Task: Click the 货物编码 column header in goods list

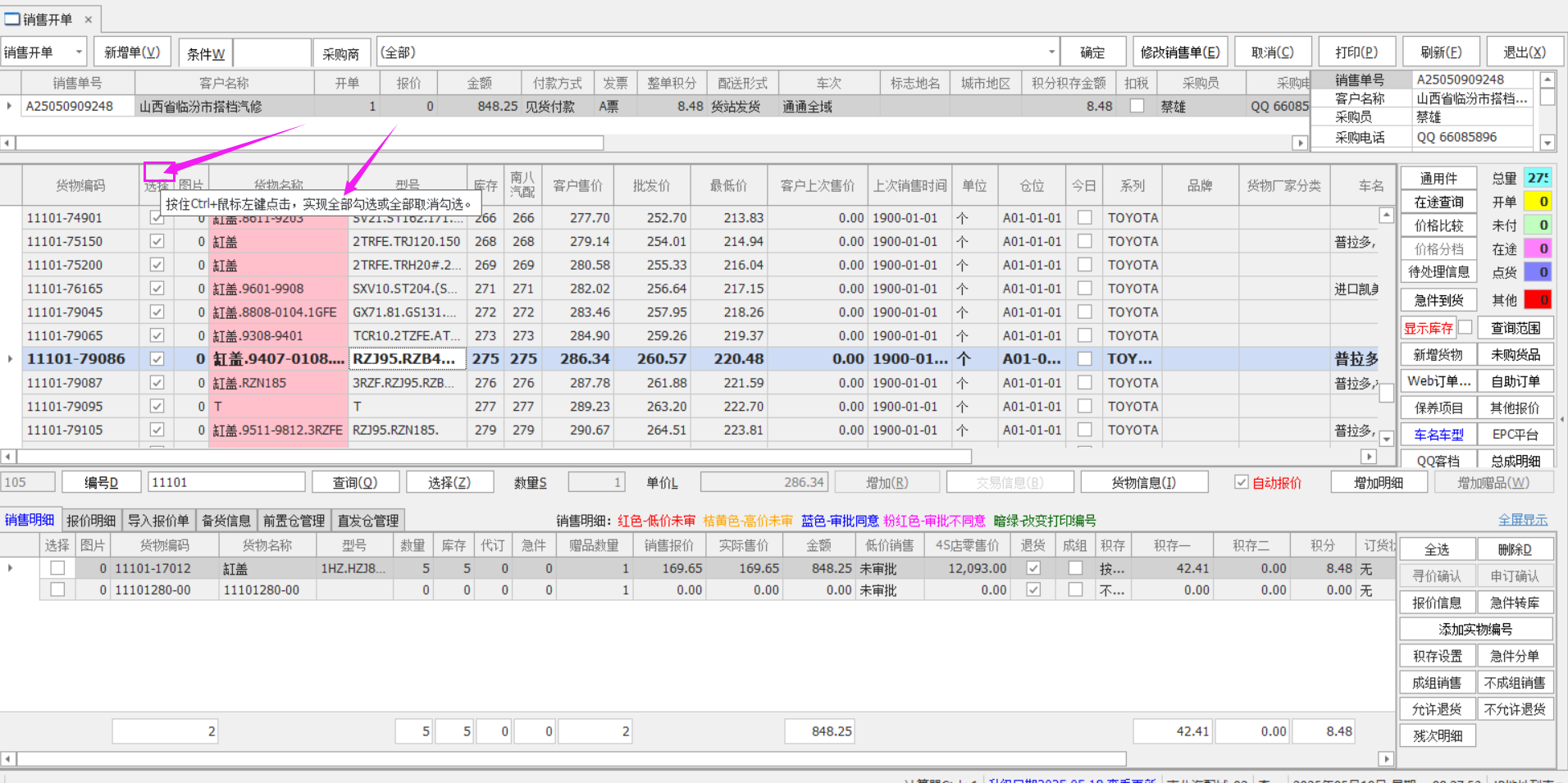Action: coord(80,185)
